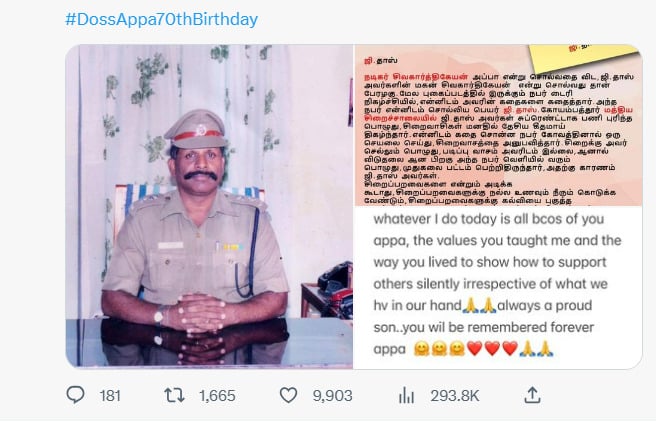656x422 pixels.
Task: Open the police officer photo thumbnail
Action: (x=210, y=206)
